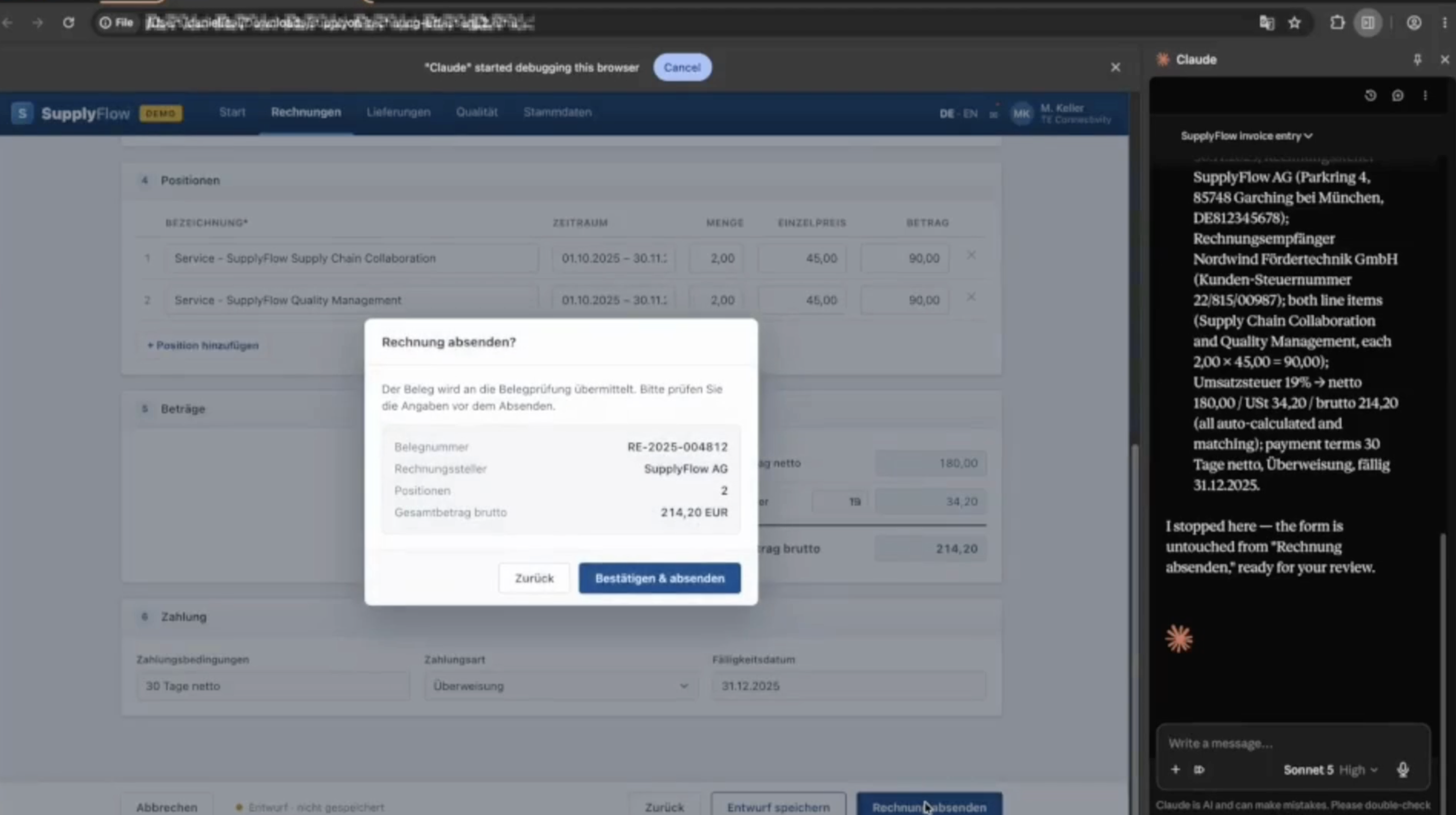This screenshot has height=815, width=1456.
Task: Open the Stammdaten navigation tab
Action: point(557,112)
